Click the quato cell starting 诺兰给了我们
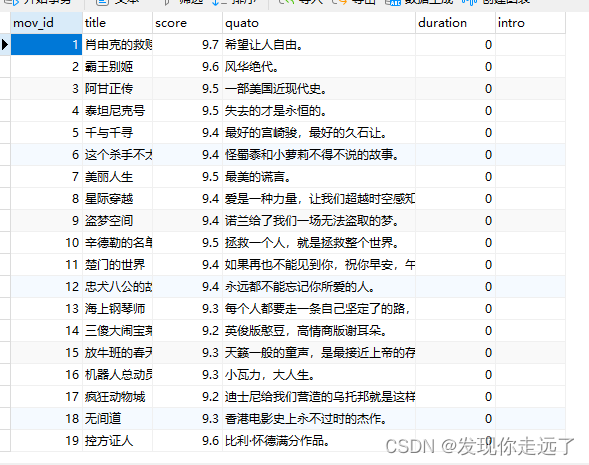The image size is (589, 465). (x=319, y=221)
